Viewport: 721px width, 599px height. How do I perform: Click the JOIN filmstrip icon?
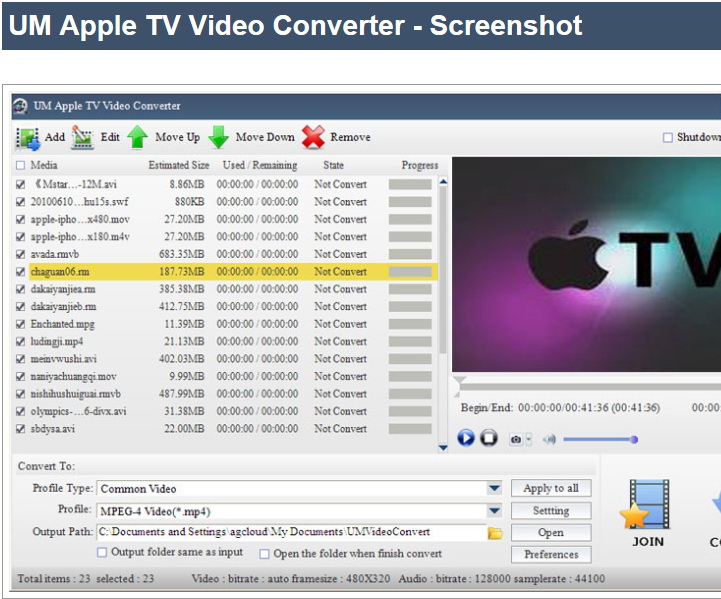coord(646,504)
